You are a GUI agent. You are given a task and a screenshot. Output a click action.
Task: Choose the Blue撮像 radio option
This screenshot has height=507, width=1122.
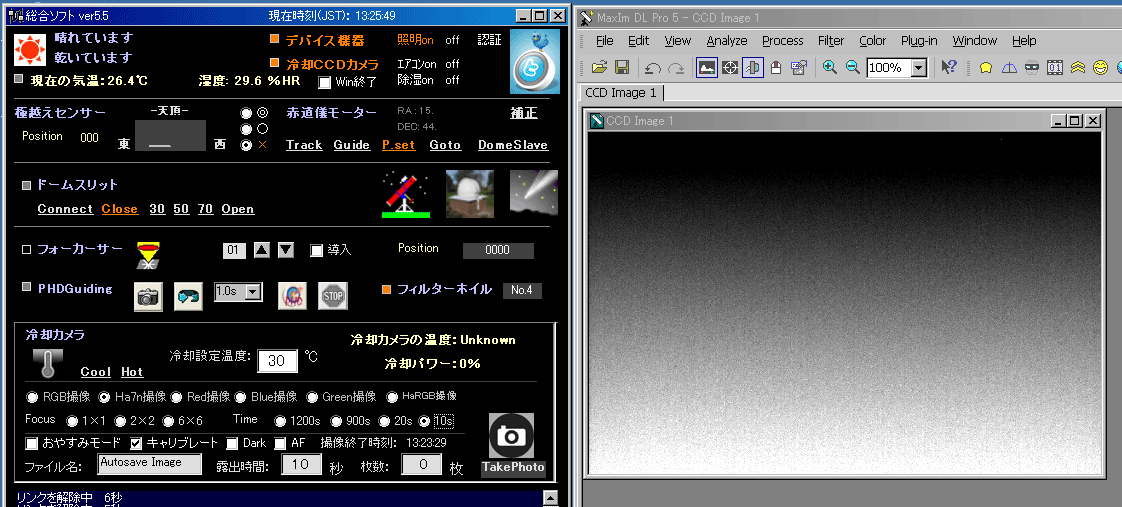(x=240, y=397)
